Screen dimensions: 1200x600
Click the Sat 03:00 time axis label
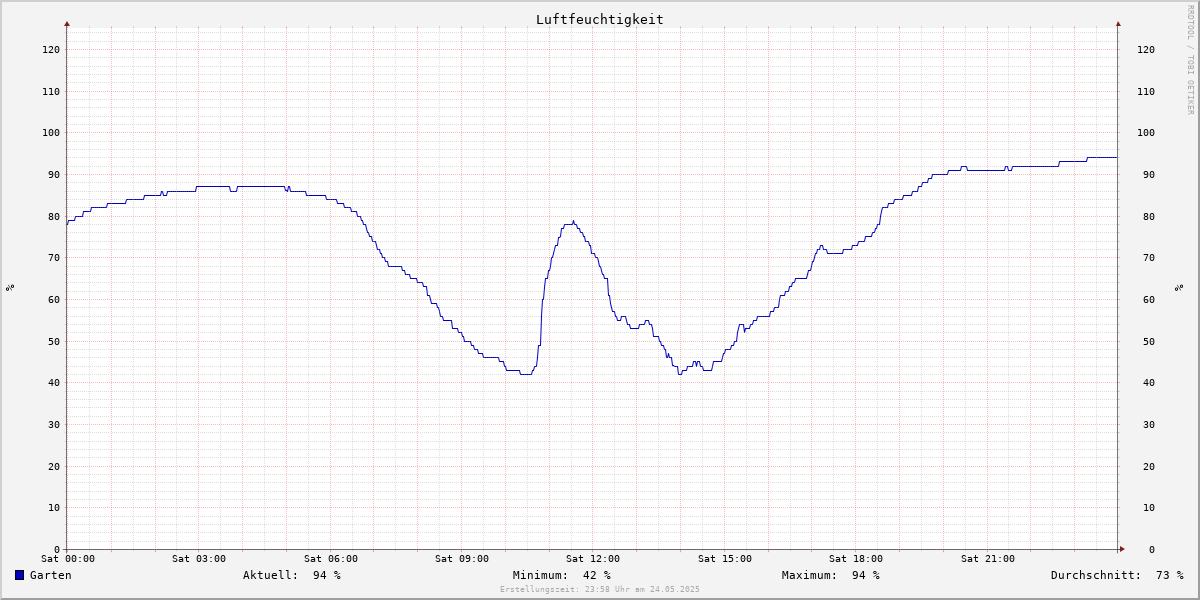[x=199, y=559]
